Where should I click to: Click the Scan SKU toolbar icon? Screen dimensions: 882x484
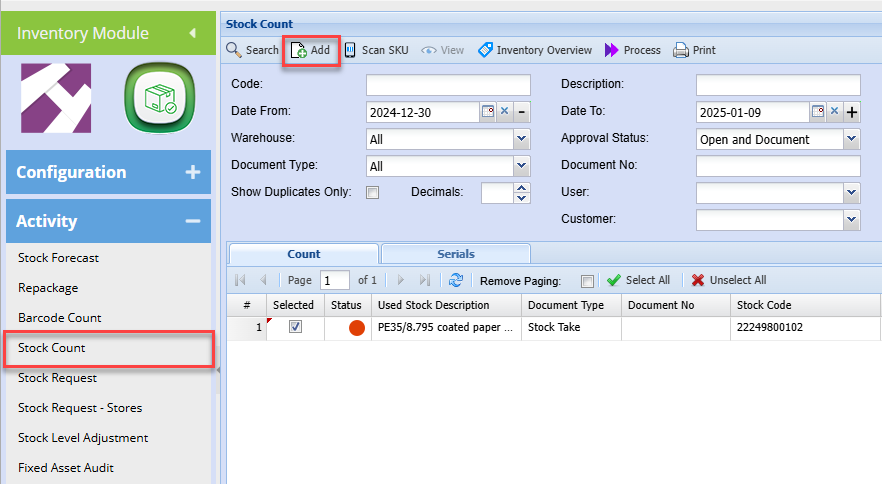tap(351, 50)
